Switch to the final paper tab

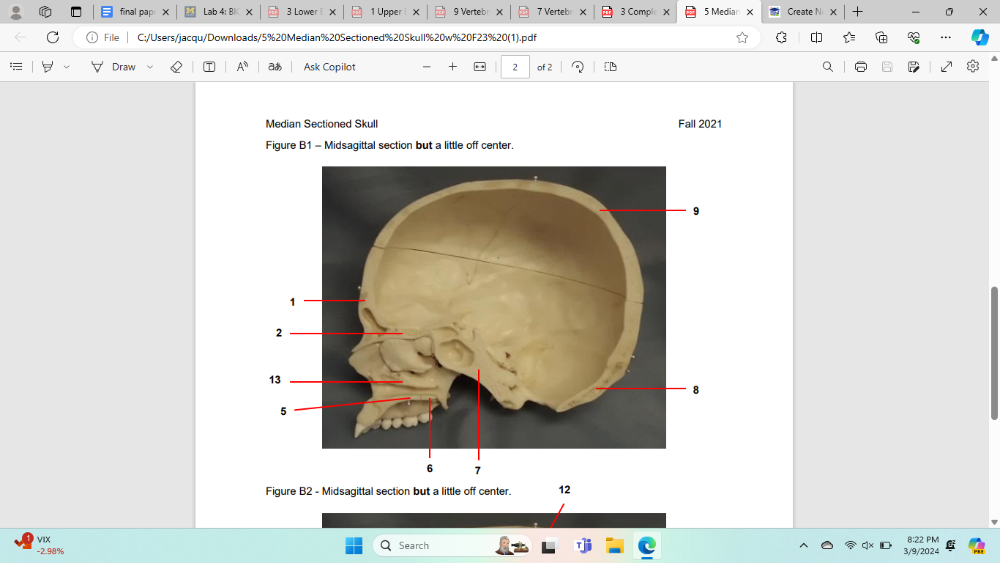pos(133,12)
